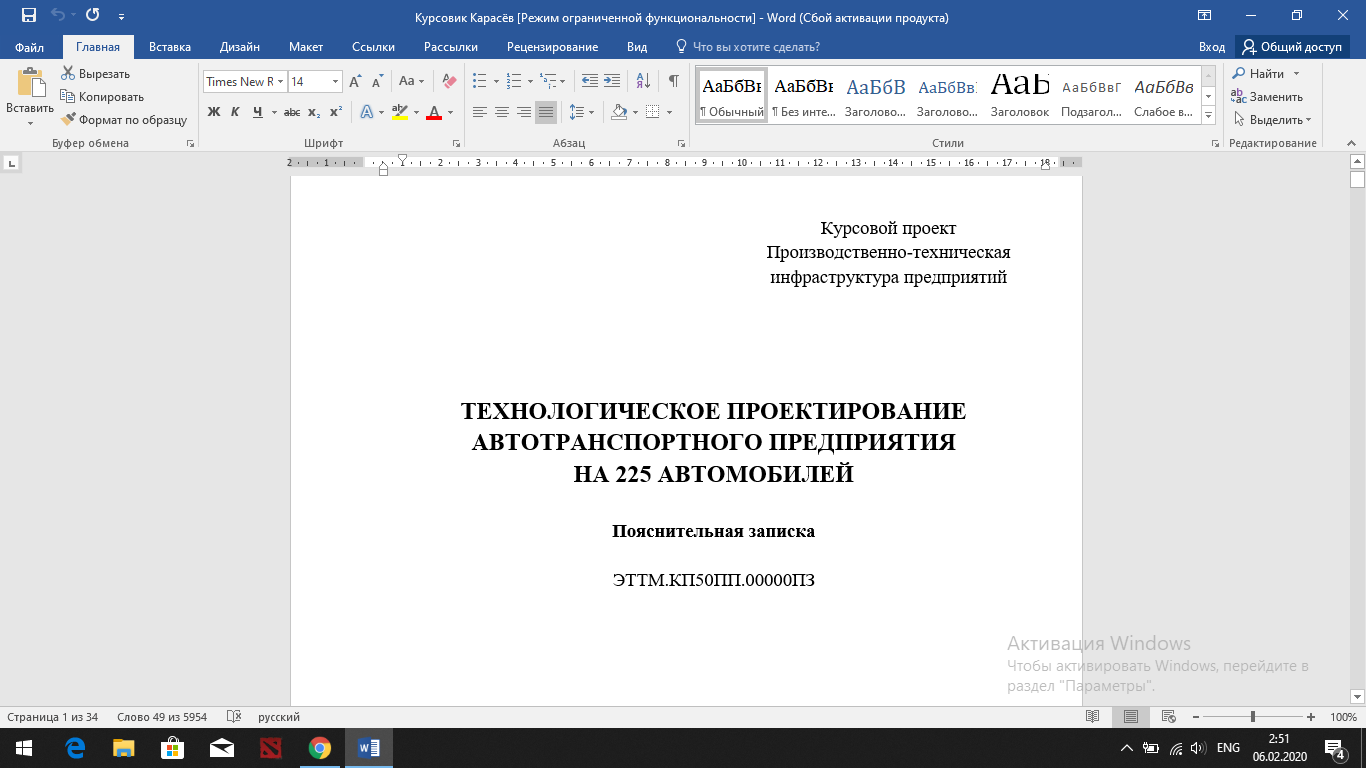
Task: Copy selection with Копировать
Action: 102,97
